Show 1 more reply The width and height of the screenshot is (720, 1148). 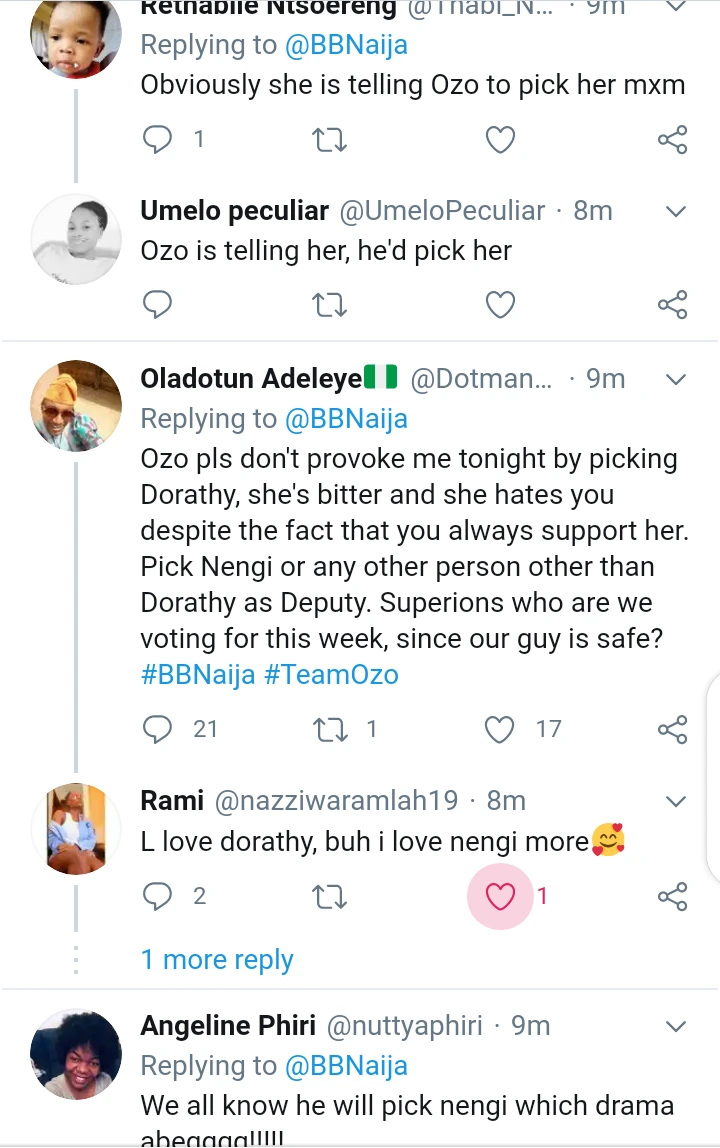pyautogui.click(x=217, y=960)
